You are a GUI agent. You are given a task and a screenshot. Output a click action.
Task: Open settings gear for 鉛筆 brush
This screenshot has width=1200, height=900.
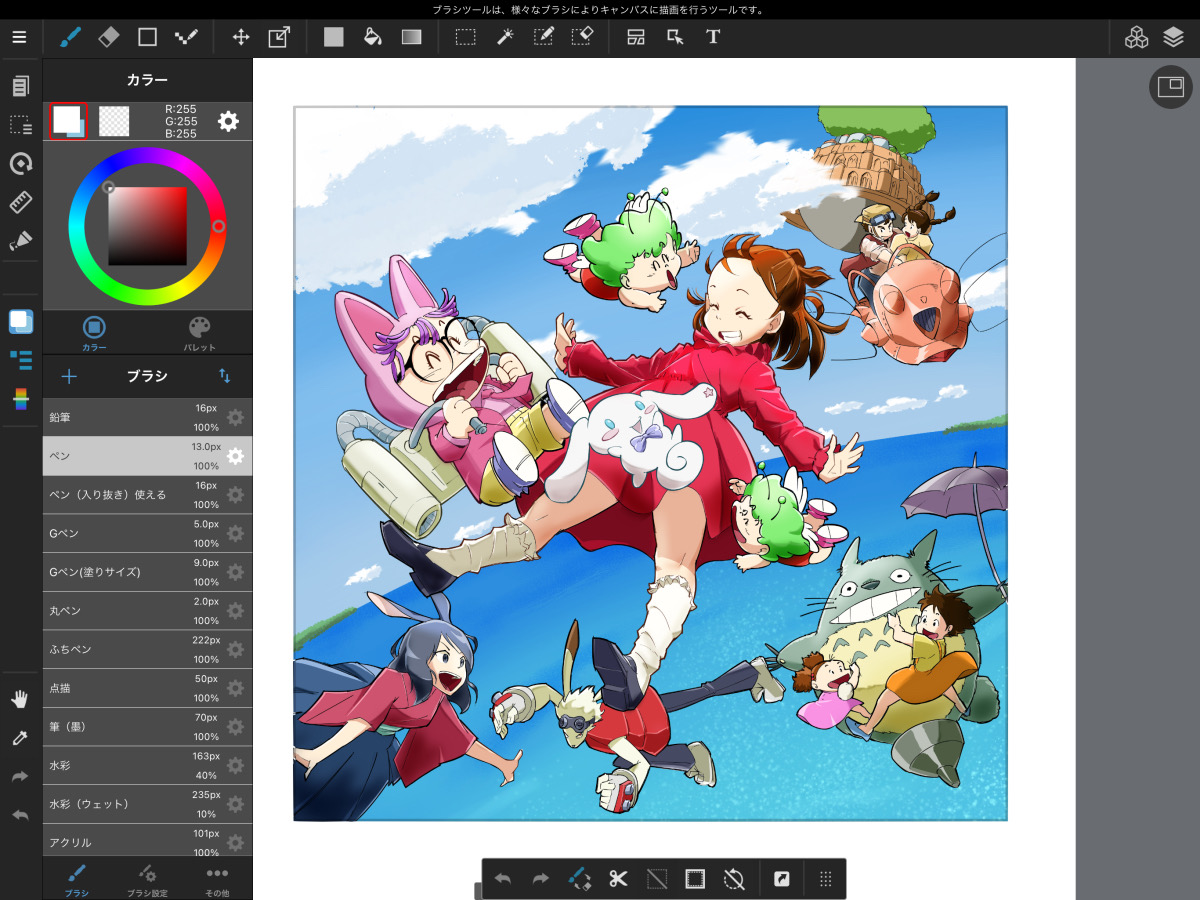click(235, 417)
